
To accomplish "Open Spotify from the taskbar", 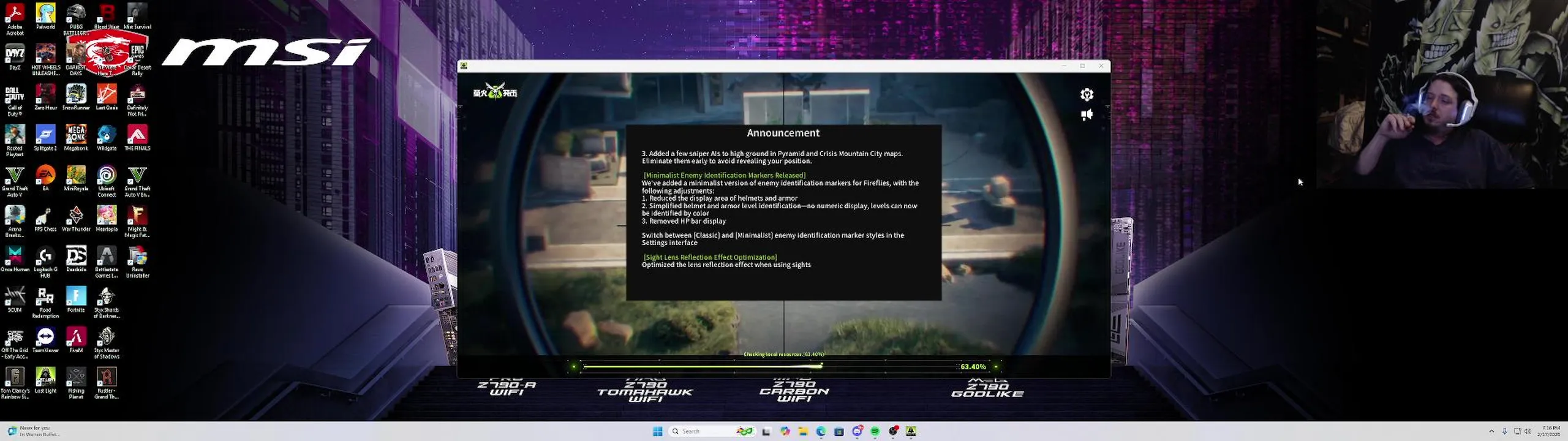I will (x=875, y=431).
